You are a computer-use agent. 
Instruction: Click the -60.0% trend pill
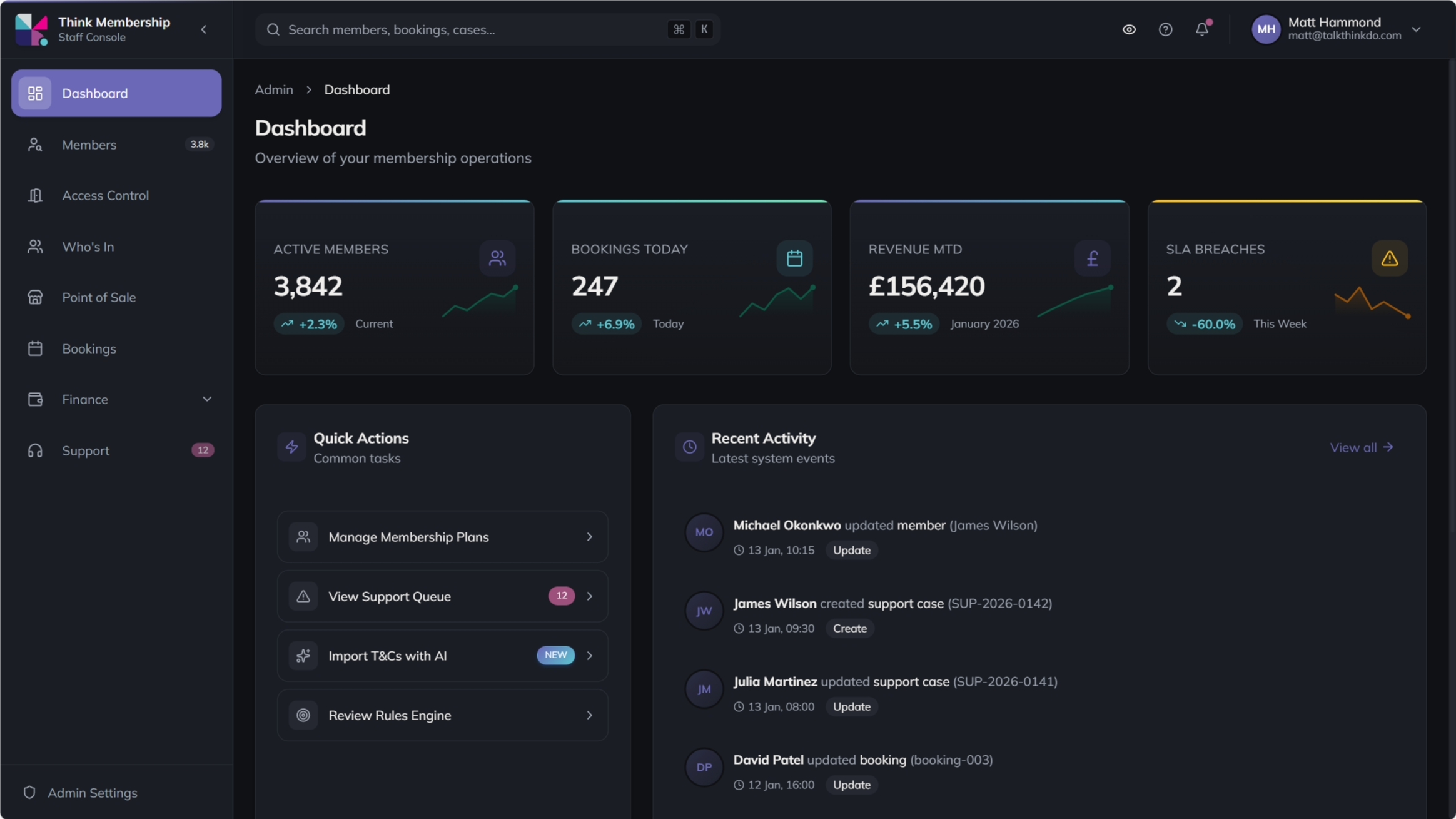click(1205, 324)
